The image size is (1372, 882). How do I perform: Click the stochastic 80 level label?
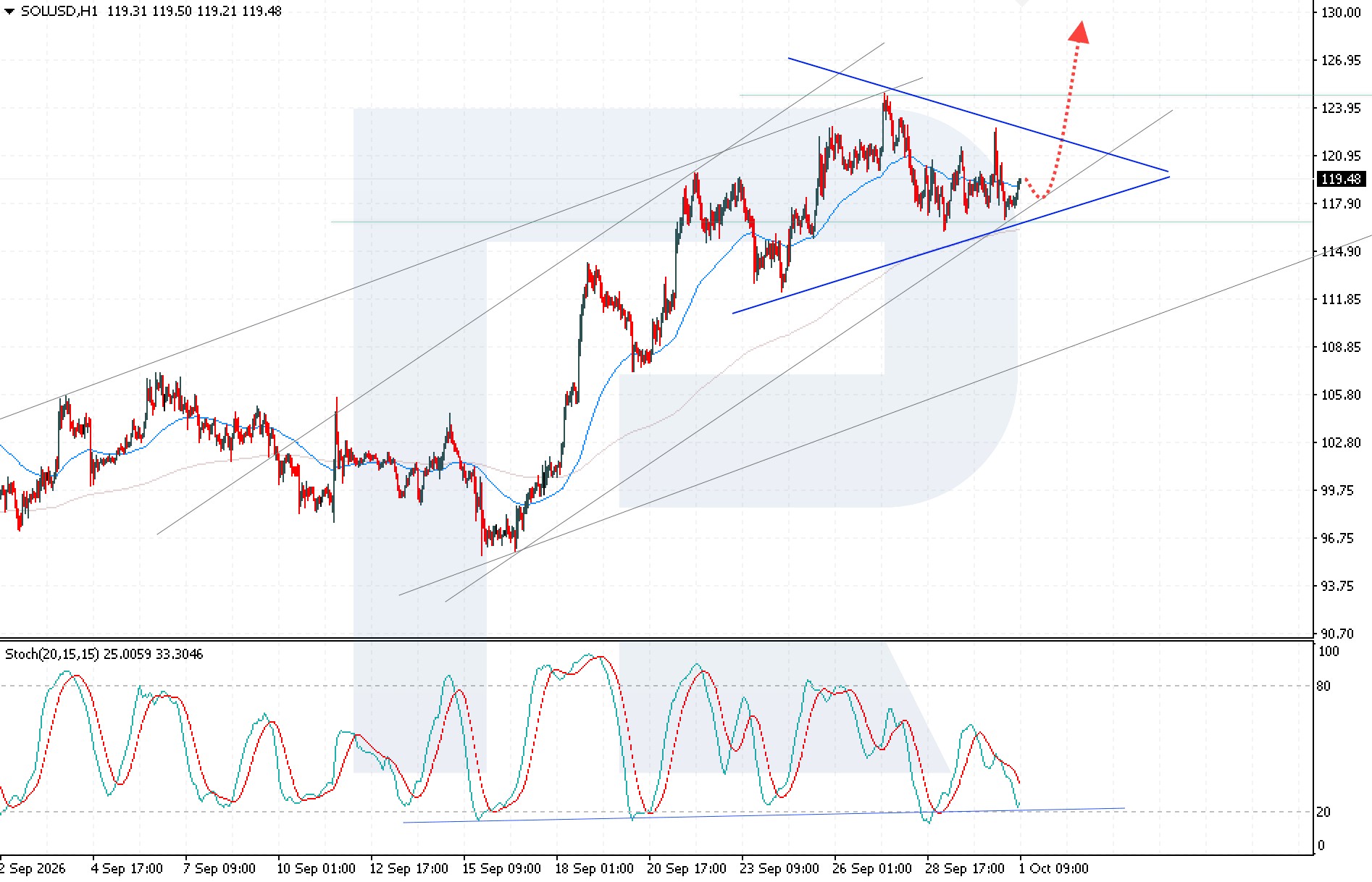tap(1323, 686)
